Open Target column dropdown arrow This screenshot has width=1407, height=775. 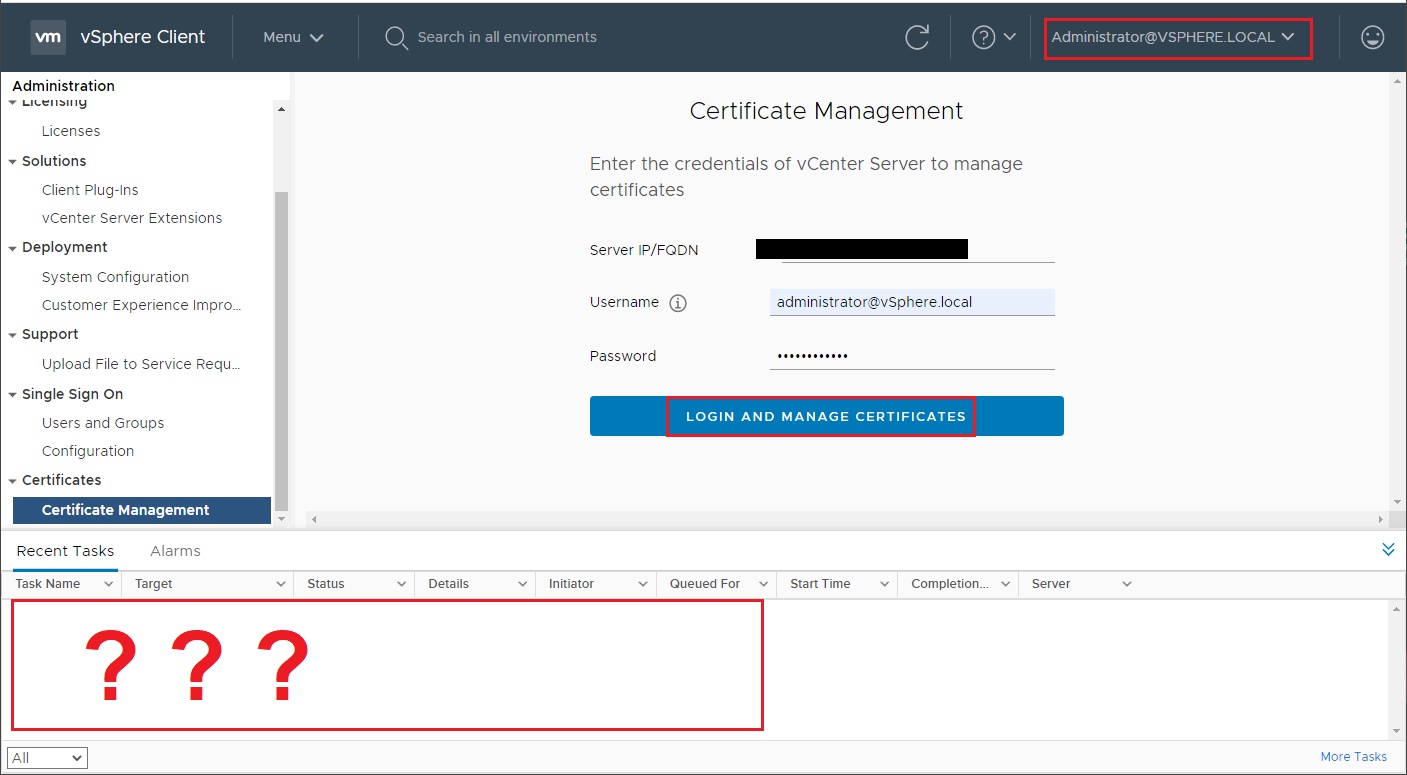[281, 584]
